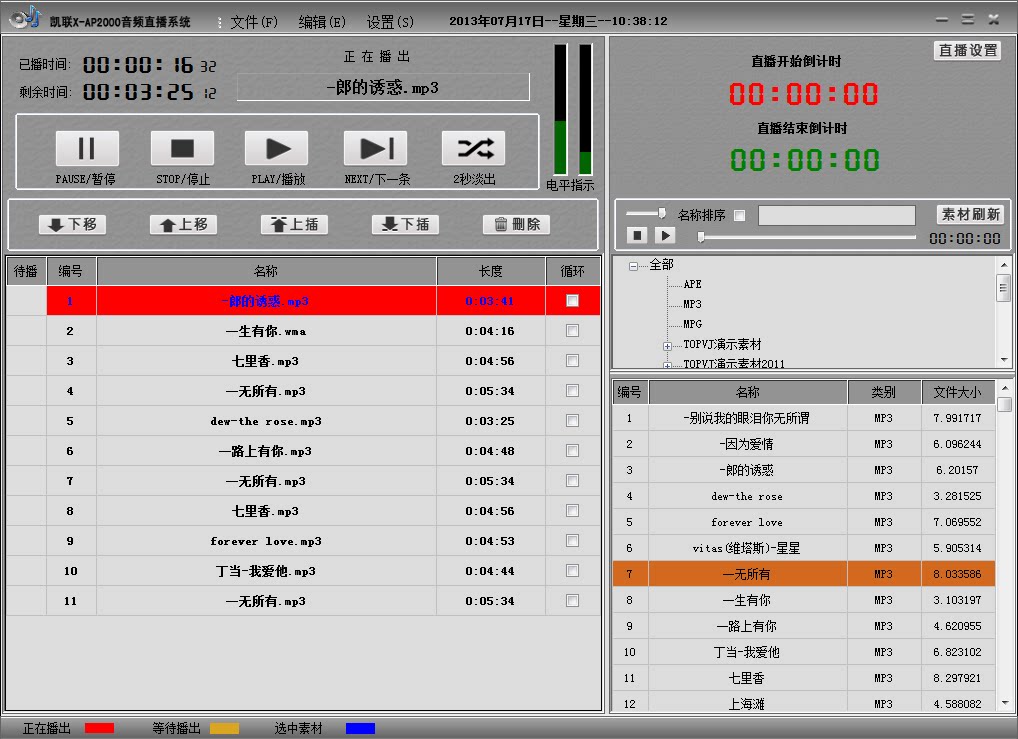Enable loop for forever love.mp3

(572, 541)
